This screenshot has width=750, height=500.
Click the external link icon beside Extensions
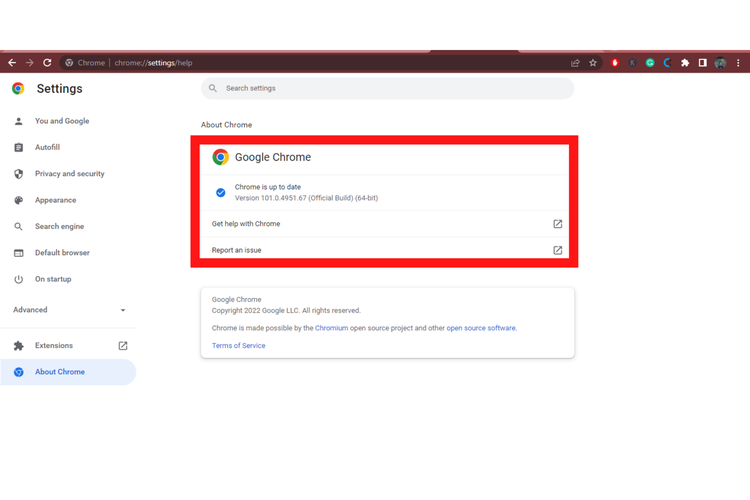coord(123,345)
